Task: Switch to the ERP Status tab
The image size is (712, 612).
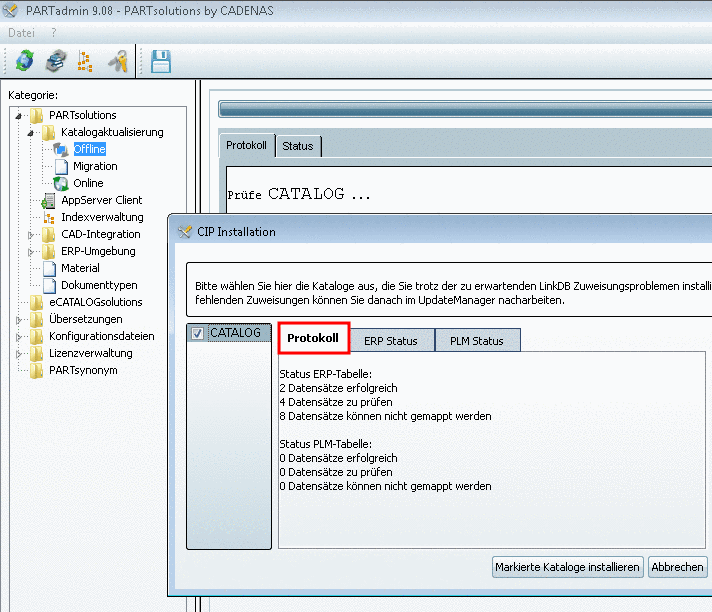Action: click(x=391, y=341)
